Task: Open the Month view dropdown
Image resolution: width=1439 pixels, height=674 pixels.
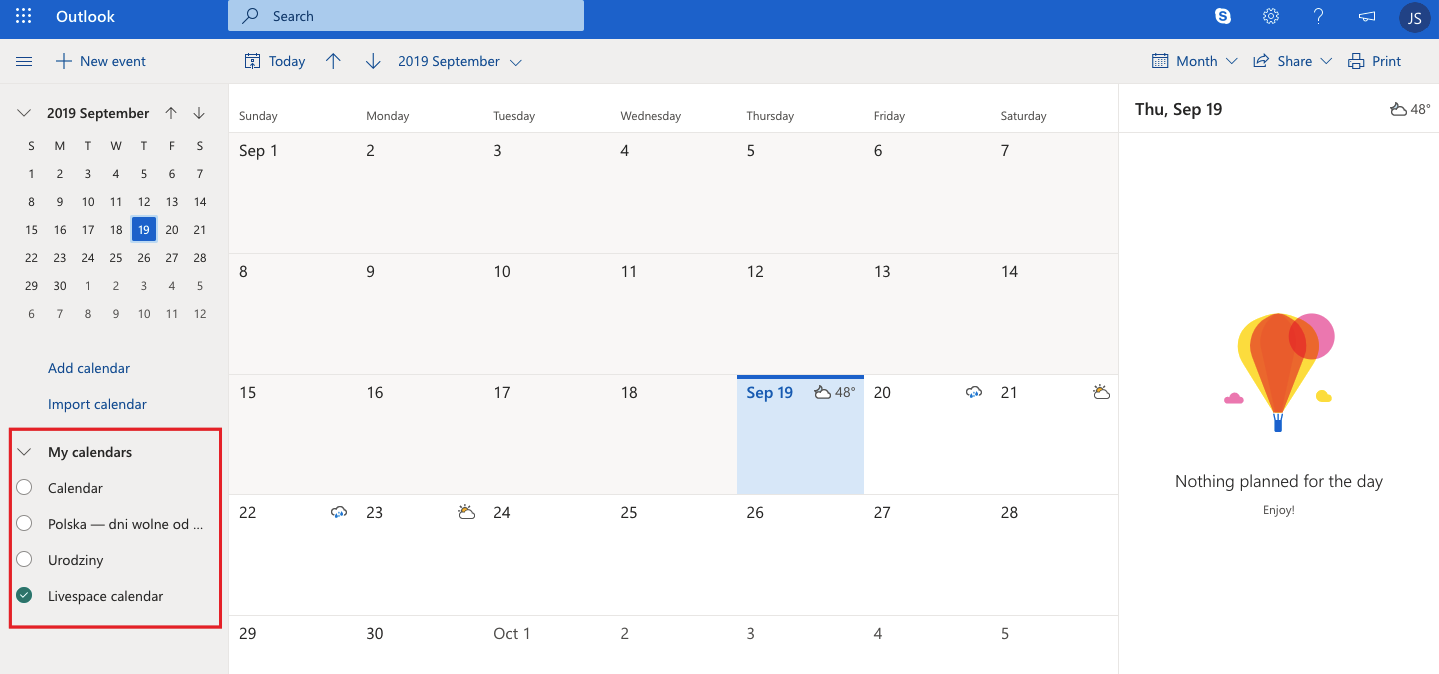Action: 1195,61
